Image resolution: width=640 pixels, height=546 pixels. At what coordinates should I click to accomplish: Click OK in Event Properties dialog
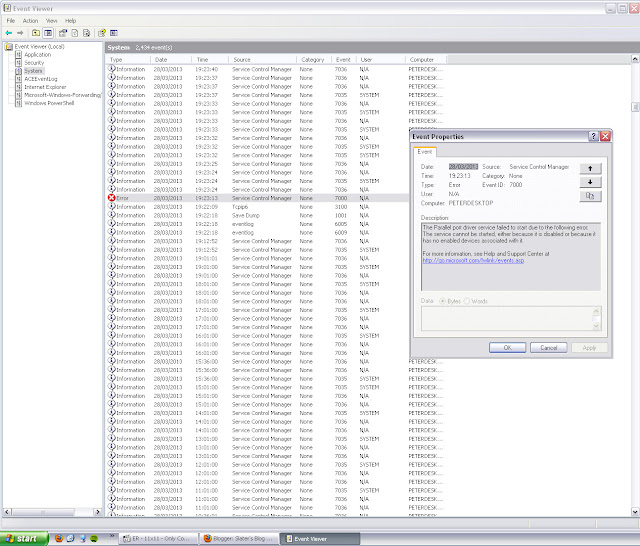[x=507, y=348]
